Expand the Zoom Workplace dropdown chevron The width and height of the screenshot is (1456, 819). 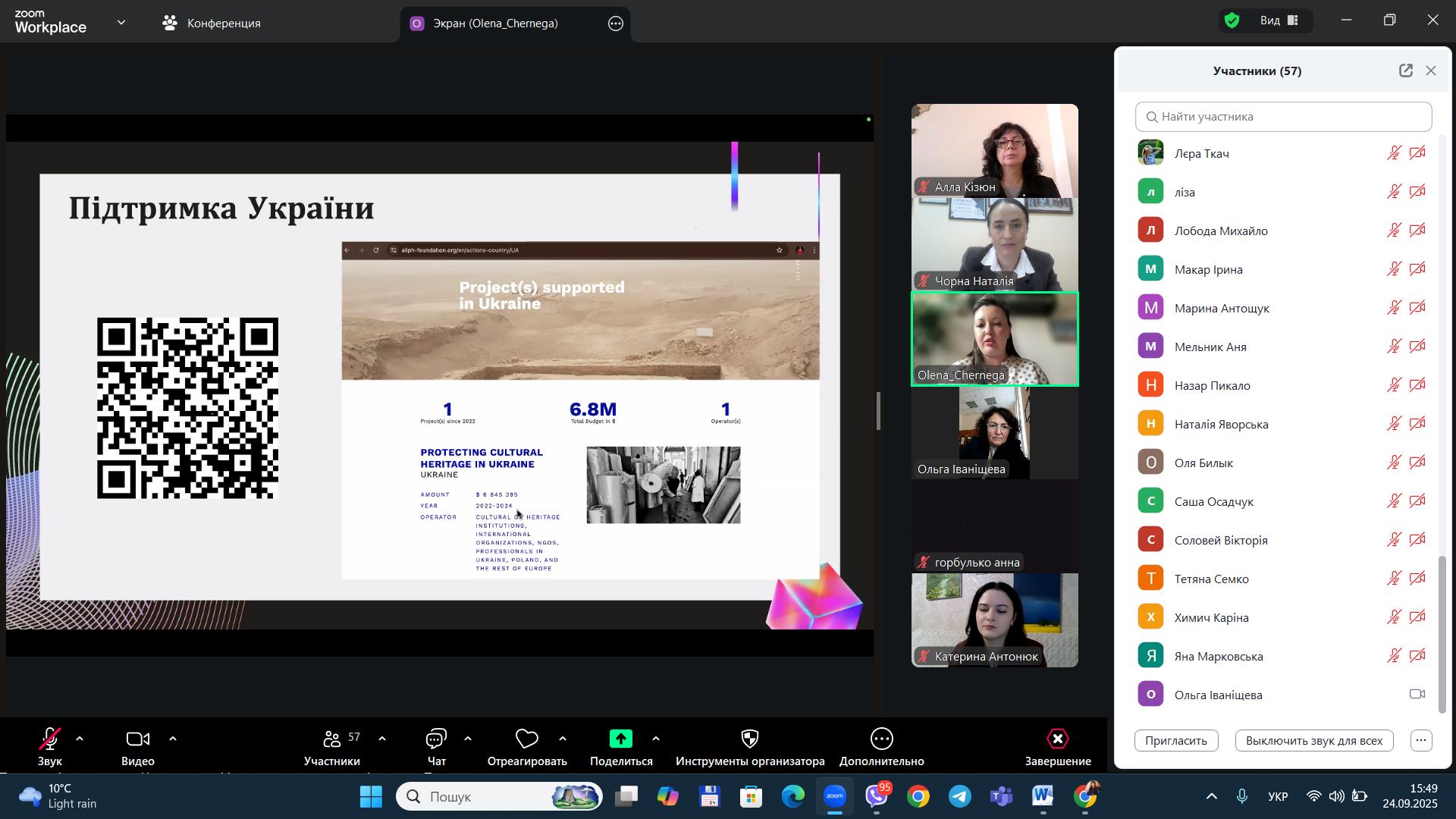(121, 23)
